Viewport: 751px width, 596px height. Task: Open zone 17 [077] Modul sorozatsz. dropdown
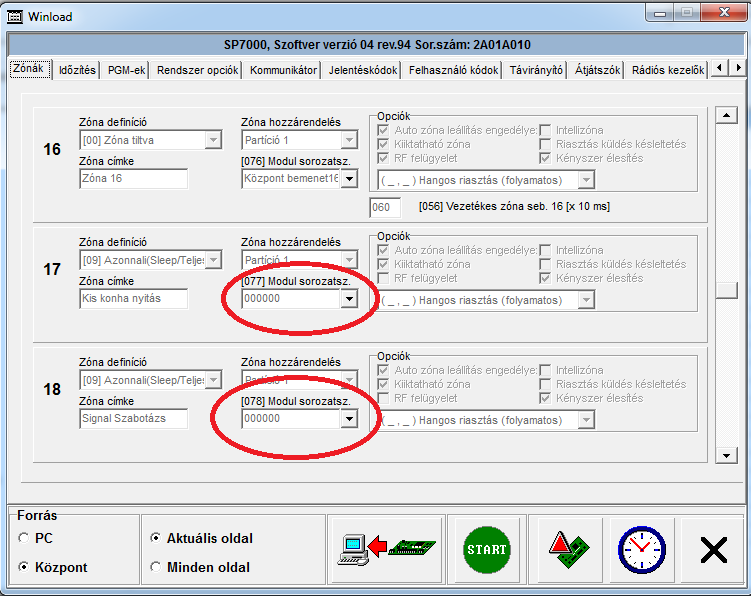tap(350, 299)
